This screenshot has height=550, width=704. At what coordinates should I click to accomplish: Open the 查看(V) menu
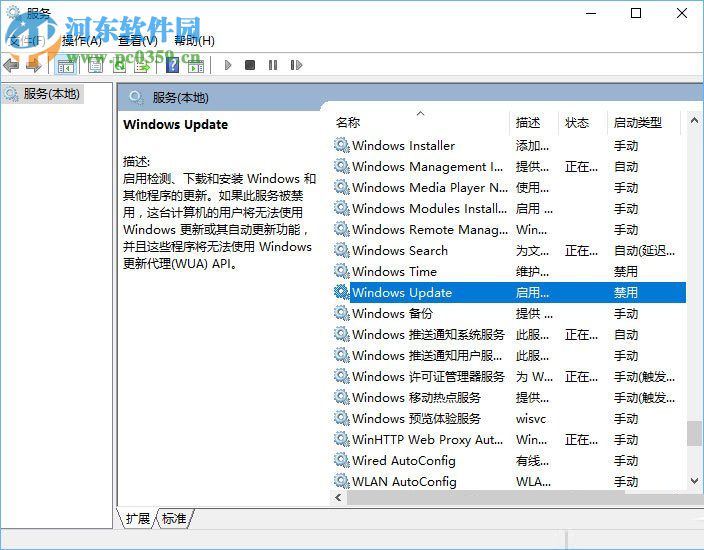pyautogui.click(x=138, y=41)
